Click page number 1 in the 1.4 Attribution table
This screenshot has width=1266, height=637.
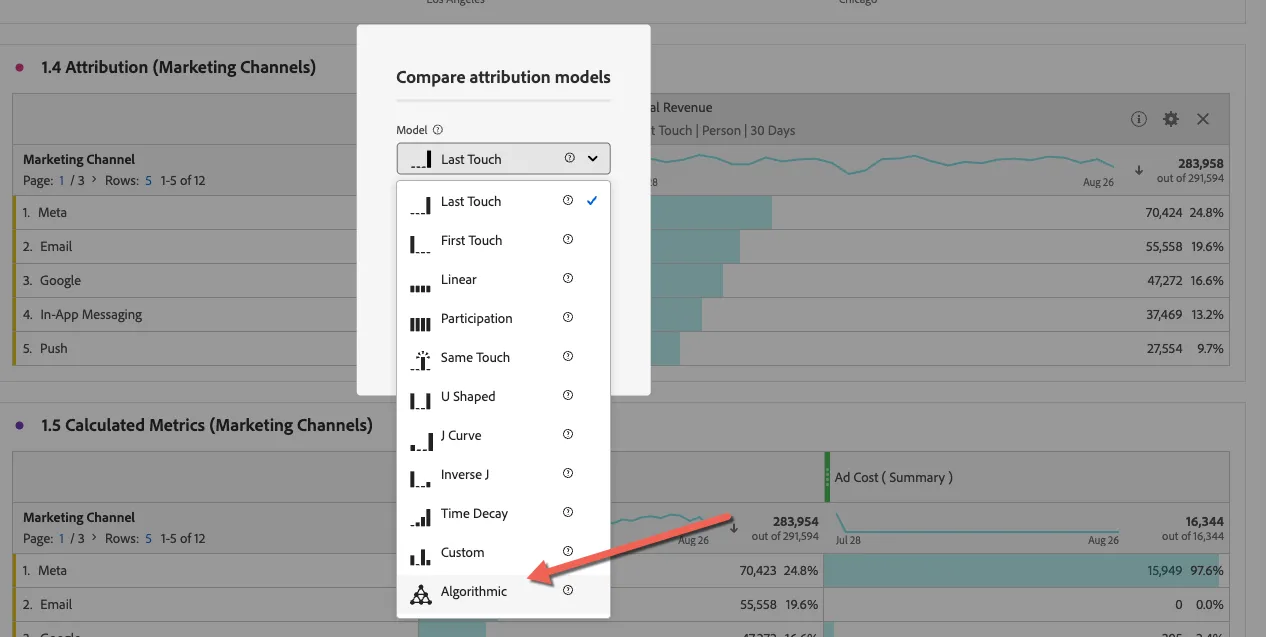click(x=61, y=181)
